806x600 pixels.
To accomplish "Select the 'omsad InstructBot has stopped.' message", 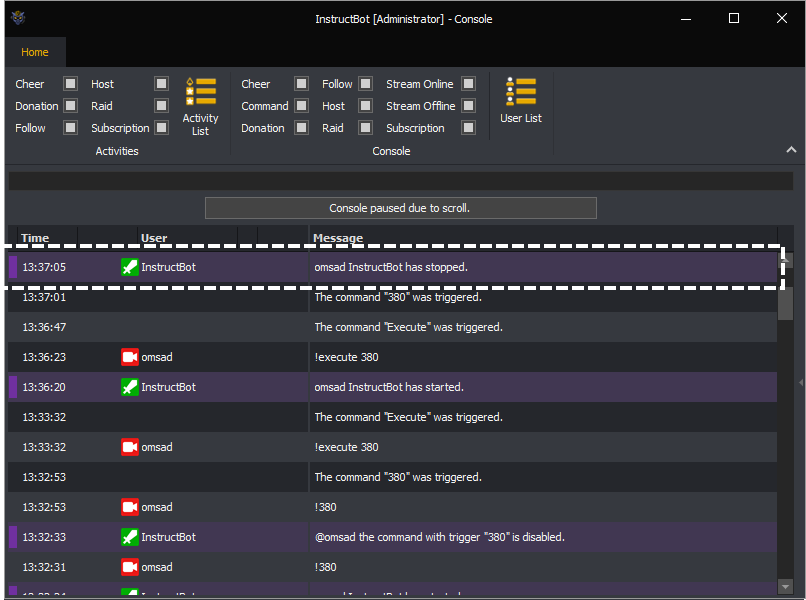I will point(391,267).
